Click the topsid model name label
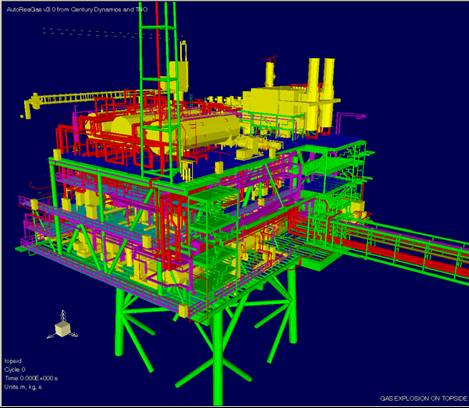This screenshot has width=469, height=408. click(13, 361)
